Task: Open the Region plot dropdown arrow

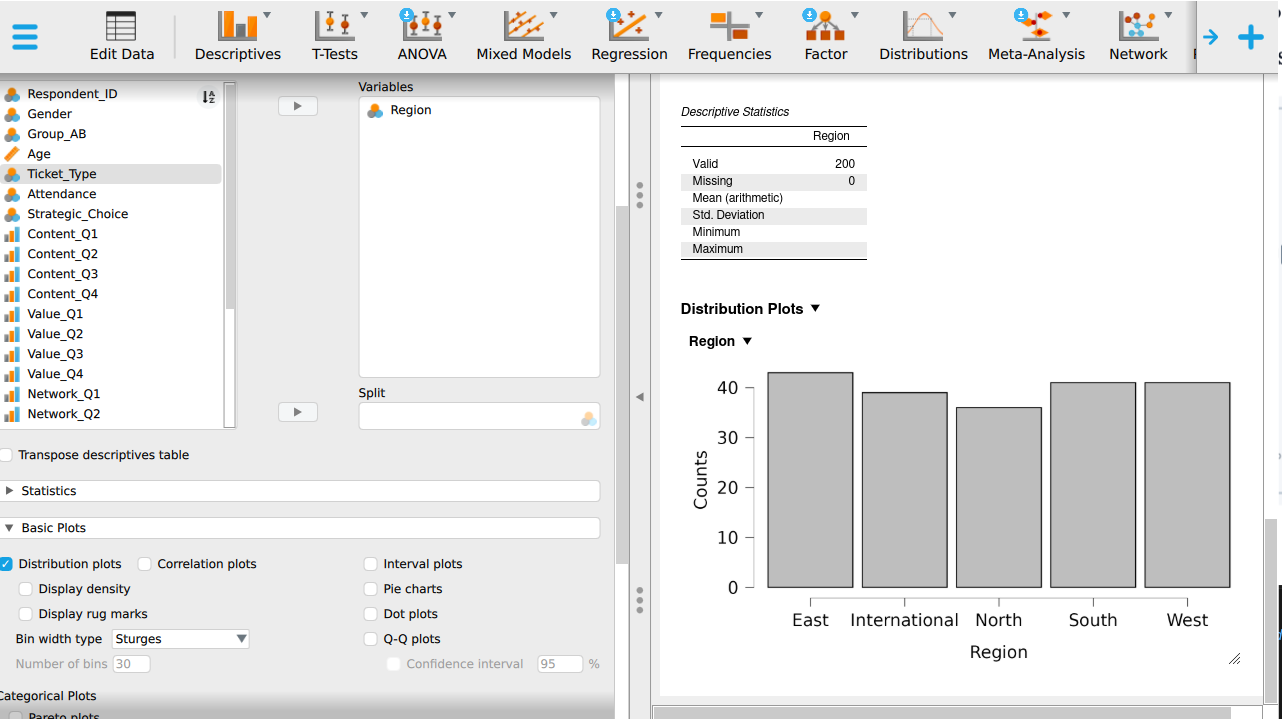Action: click(746, 341)
